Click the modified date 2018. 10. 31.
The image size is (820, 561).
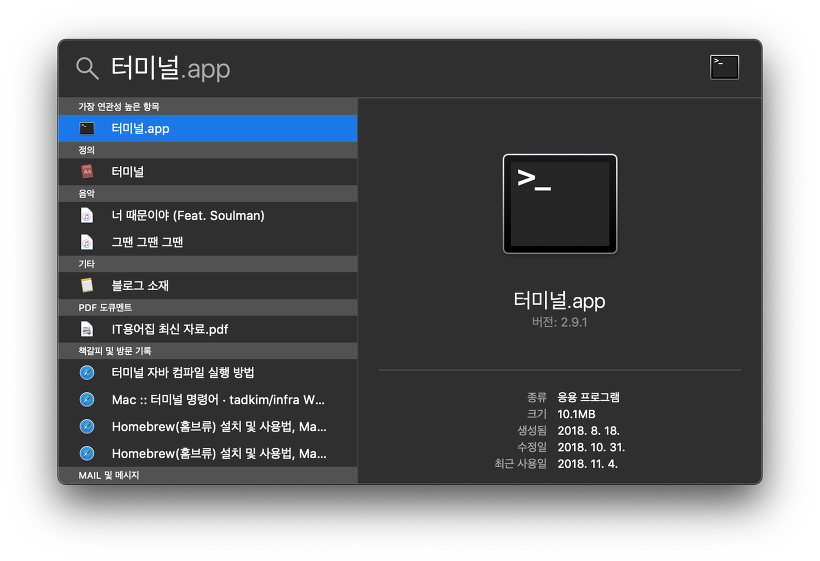(x=591, y=448)
